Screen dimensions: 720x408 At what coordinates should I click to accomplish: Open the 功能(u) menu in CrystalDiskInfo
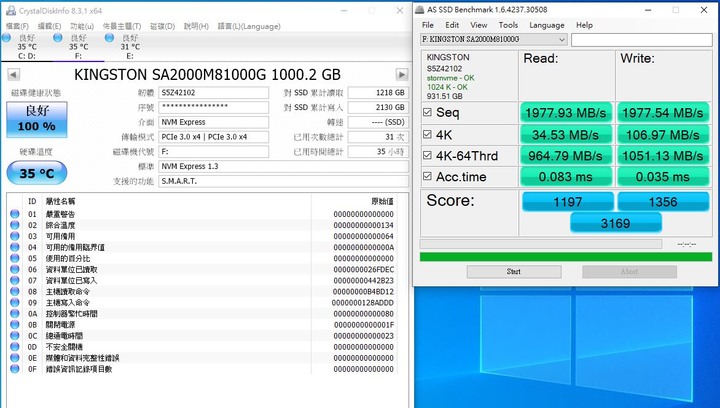82,26
